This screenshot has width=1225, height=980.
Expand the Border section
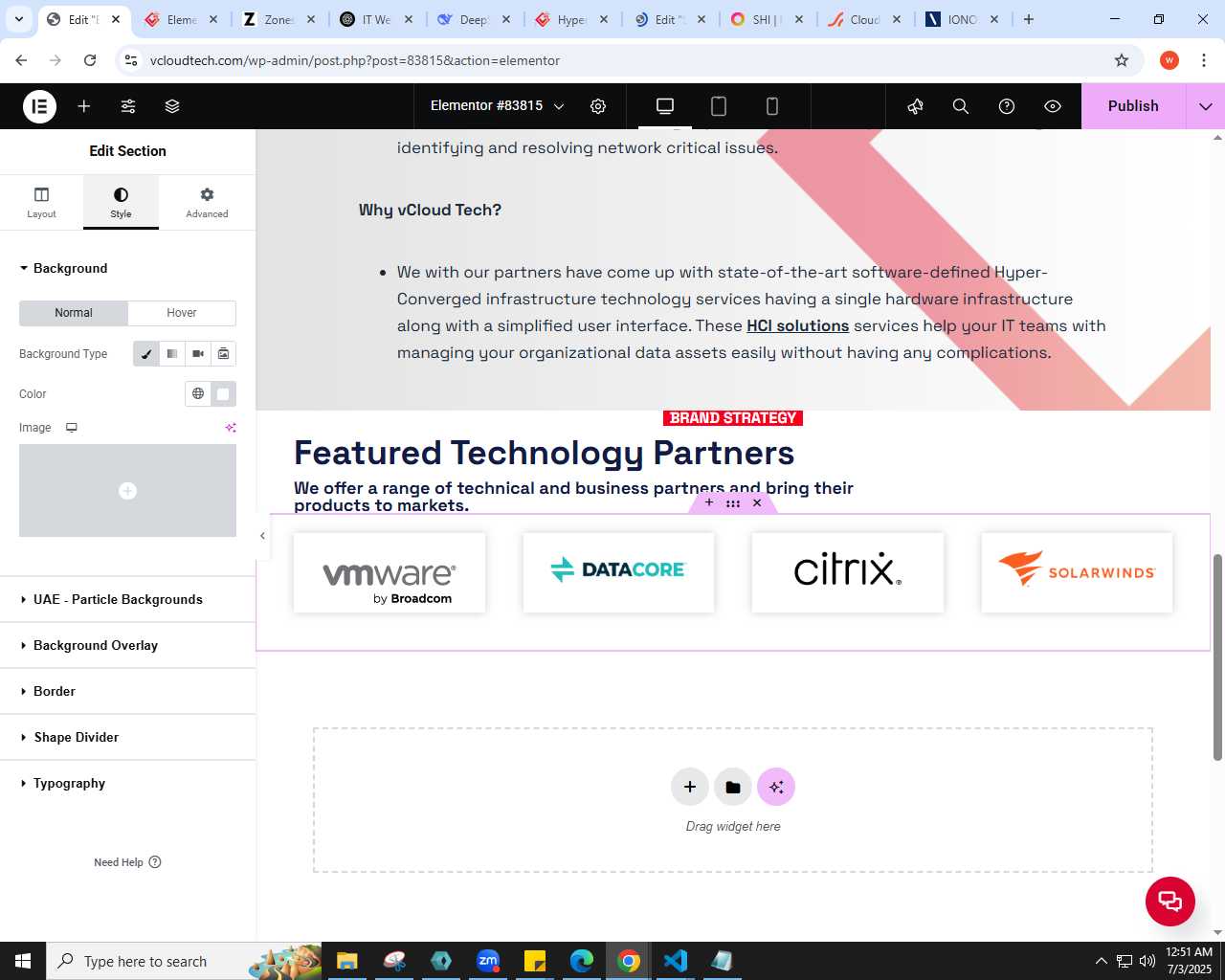coord(127,691)
